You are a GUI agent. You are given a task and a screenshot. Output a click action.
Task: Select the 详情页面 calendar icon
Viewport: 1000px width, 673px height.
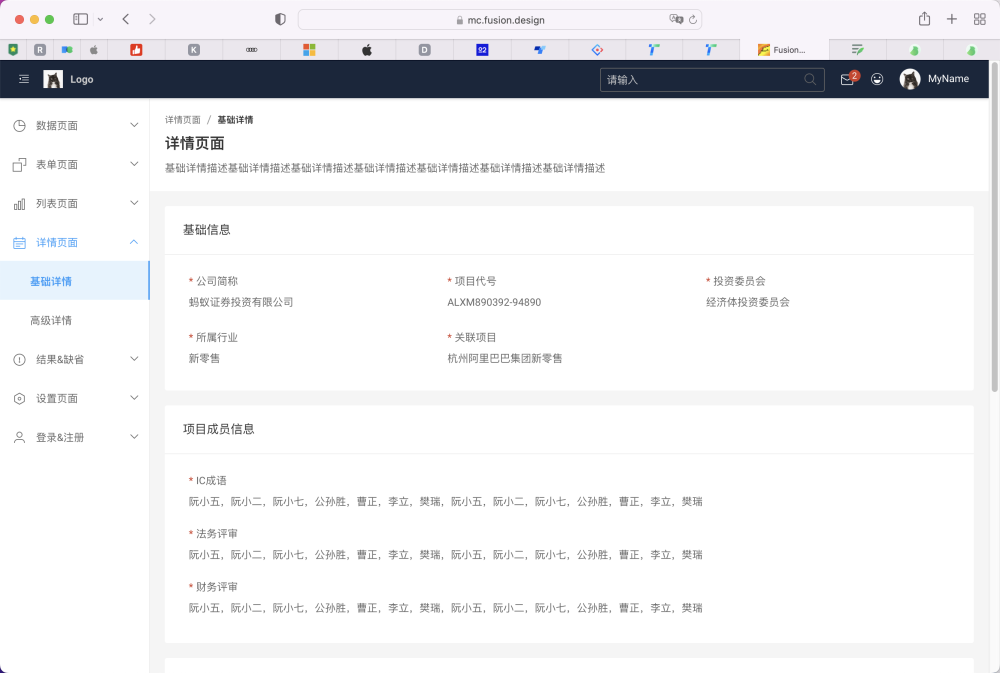(x=18, y=242)
